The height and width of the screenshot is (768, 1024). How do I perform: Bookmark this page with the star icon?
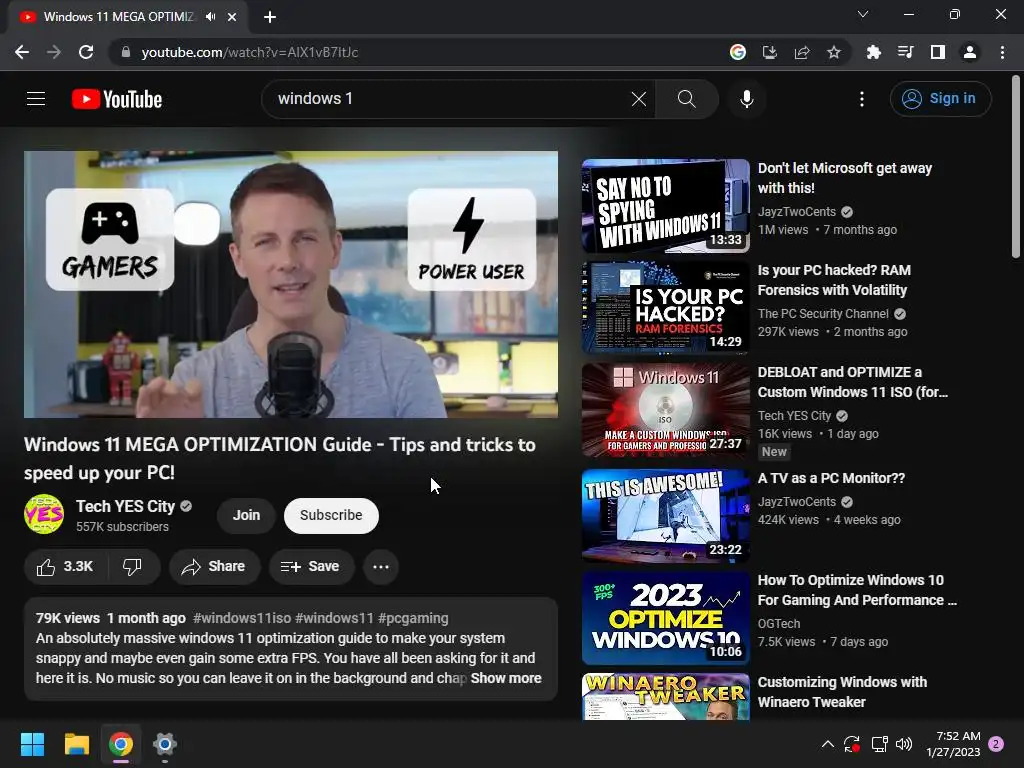(834, 52)
